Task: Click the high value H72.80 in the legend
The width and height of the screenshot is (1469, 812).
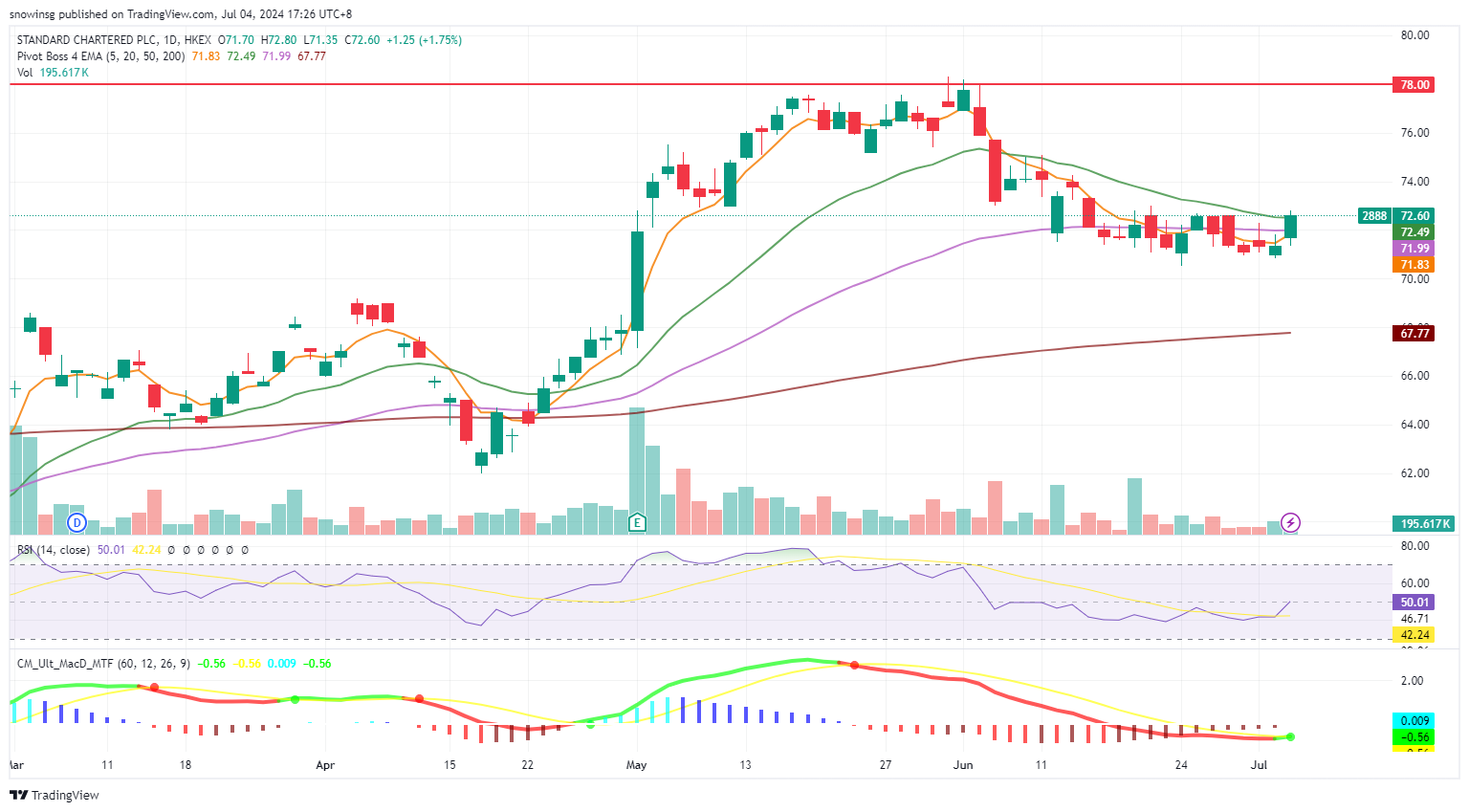Action: point(279,40)
